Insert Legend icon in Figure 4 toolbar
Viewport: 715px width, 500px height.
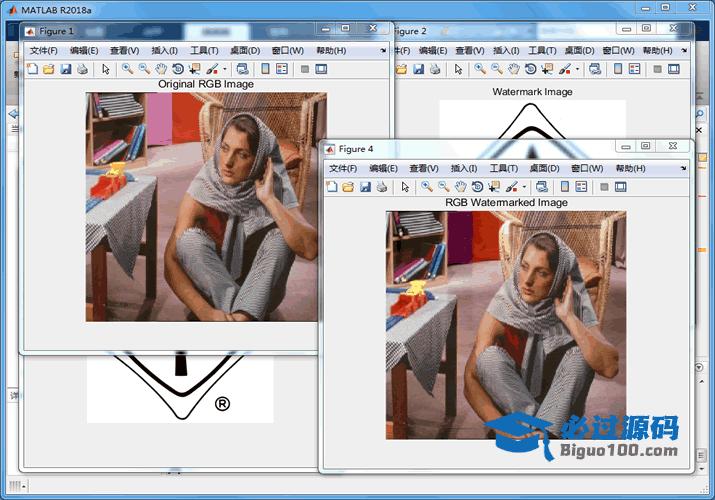(x=581, y=187)
